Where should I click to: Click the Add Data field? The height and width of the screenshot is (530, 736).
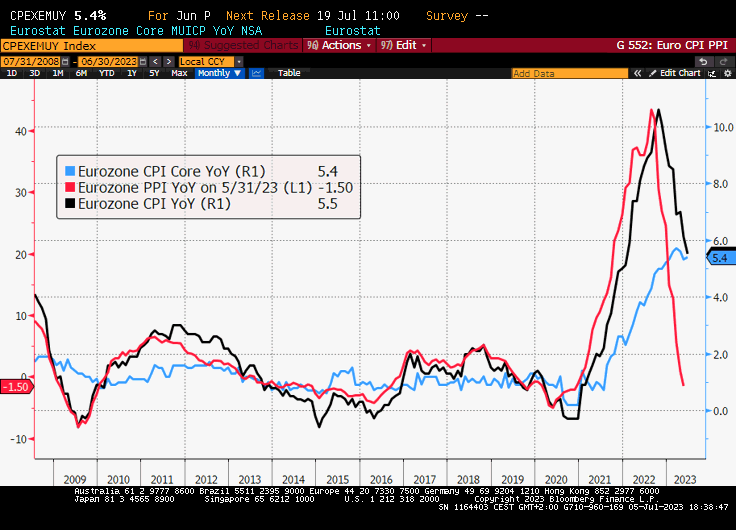[x=569, y=73]
